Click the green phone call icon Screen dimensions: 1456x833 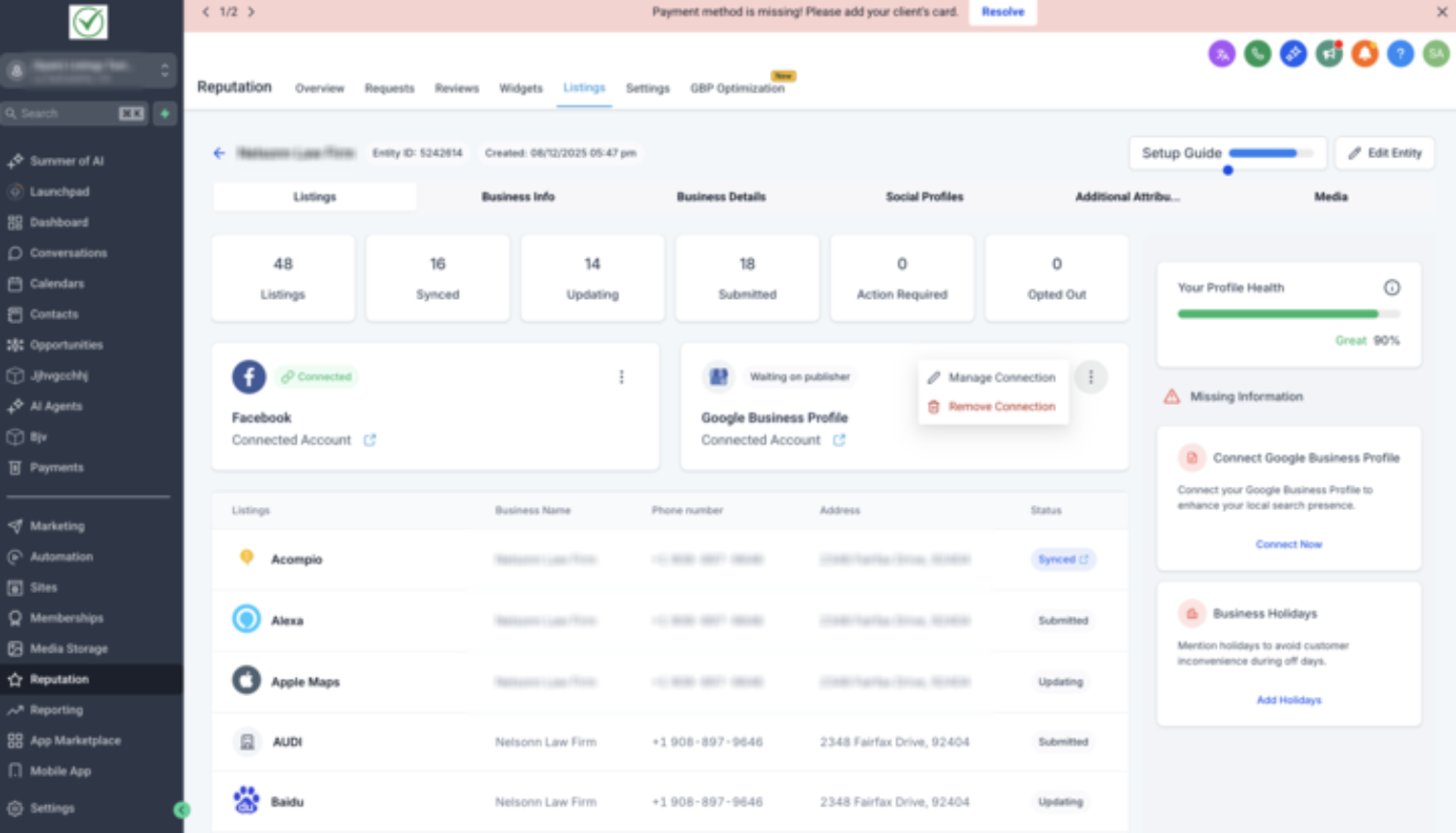1257,54
